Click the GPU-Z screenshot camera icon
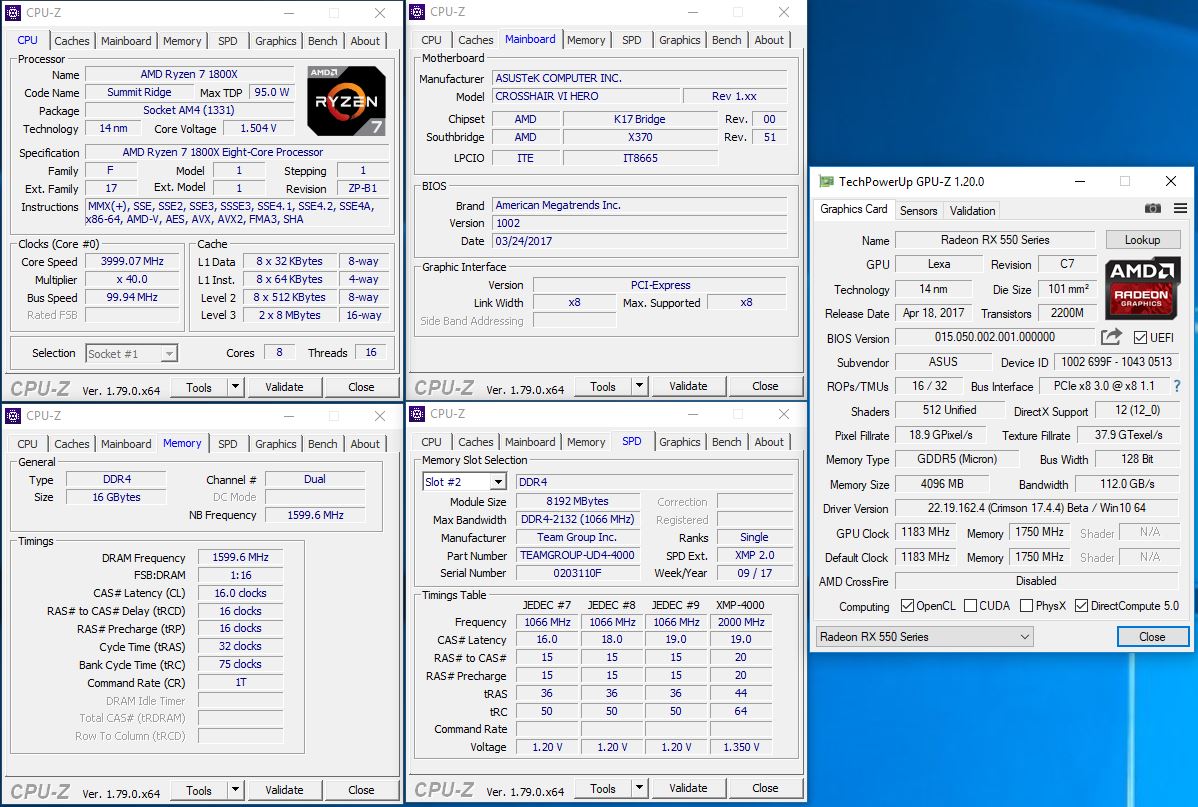 pyautogui.click(x=1152, y=209)
